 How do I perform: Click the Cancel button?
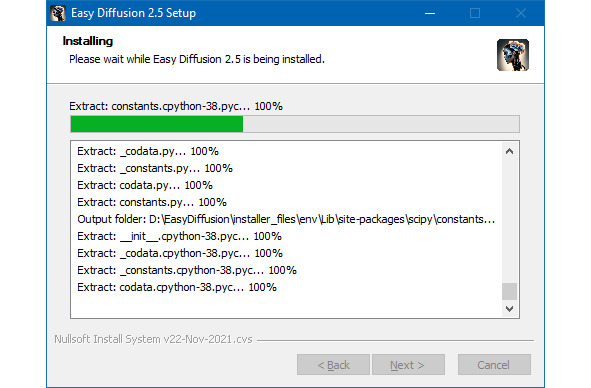pyautogui.click(x=494, y=365)
